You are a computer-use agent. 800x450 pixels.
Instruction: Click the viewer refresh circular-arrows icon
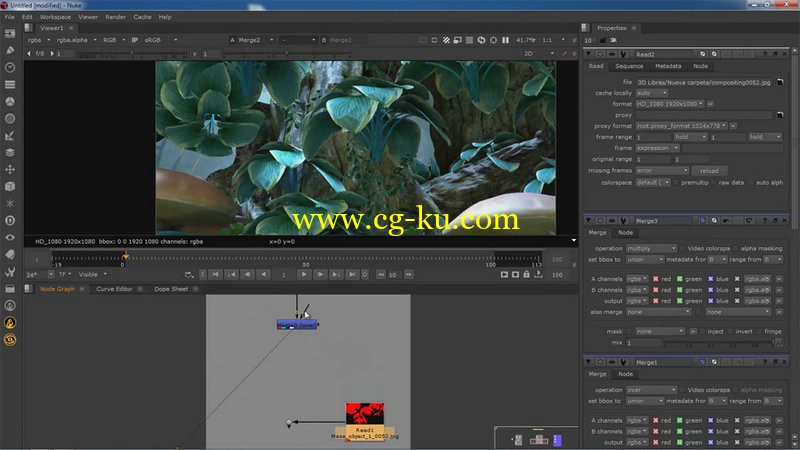point(481,40)
